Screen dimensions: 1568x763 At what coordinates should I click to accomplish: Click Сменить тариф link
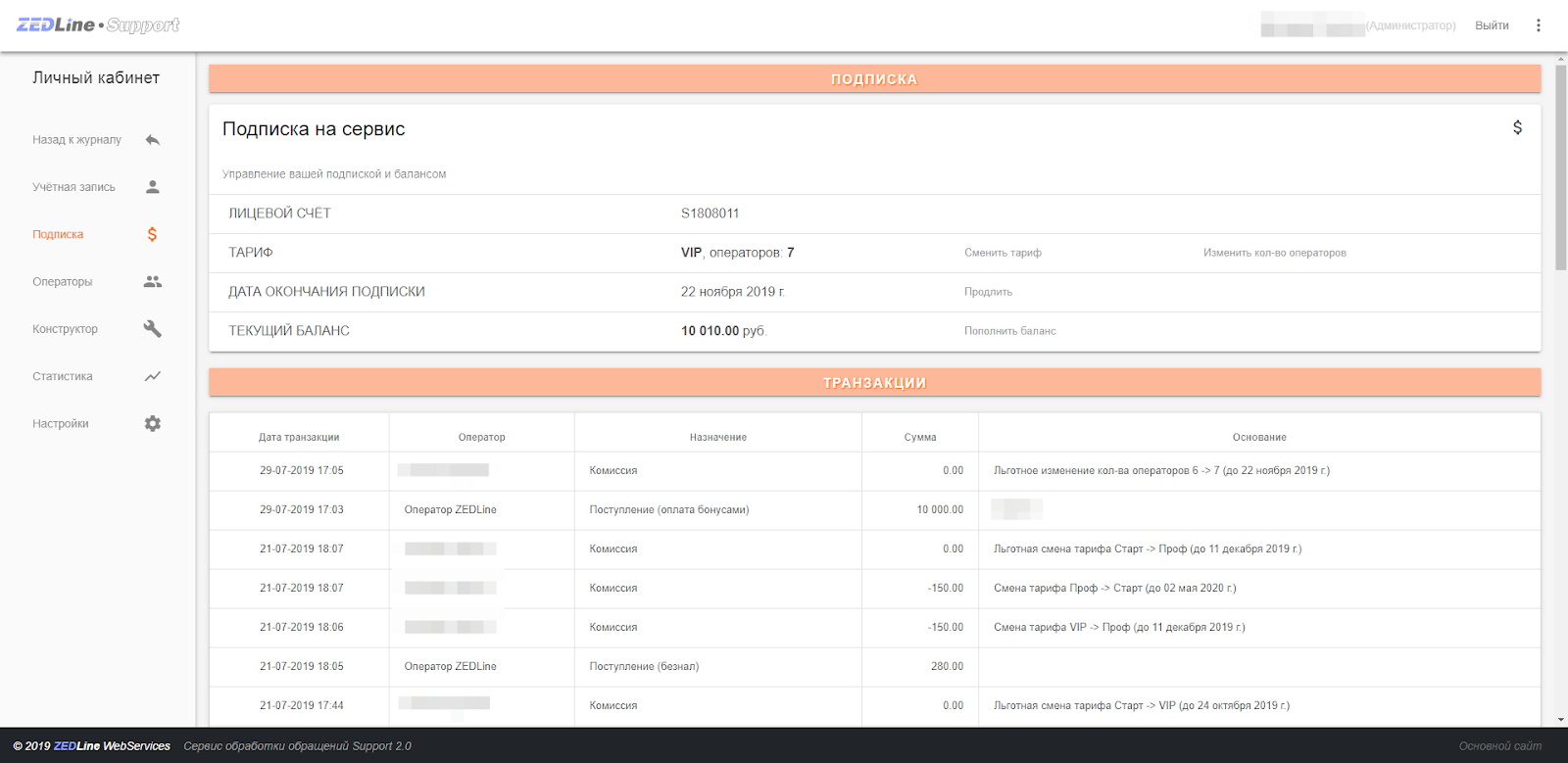[1003, 253]
